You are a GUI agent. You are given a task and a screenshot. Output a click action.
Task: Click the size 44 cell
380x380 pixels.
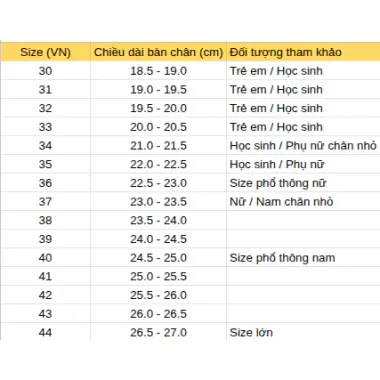click(x=45, y=332)
